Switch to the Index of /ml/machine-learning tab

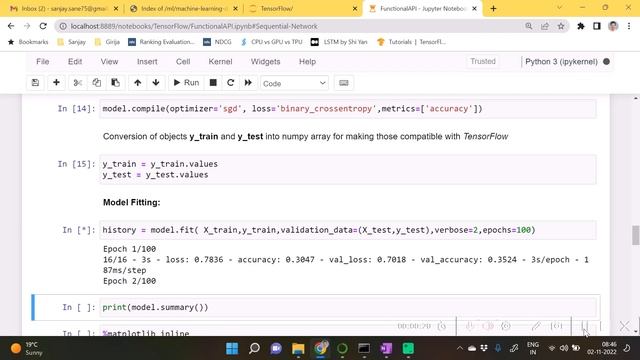(184, 9)
